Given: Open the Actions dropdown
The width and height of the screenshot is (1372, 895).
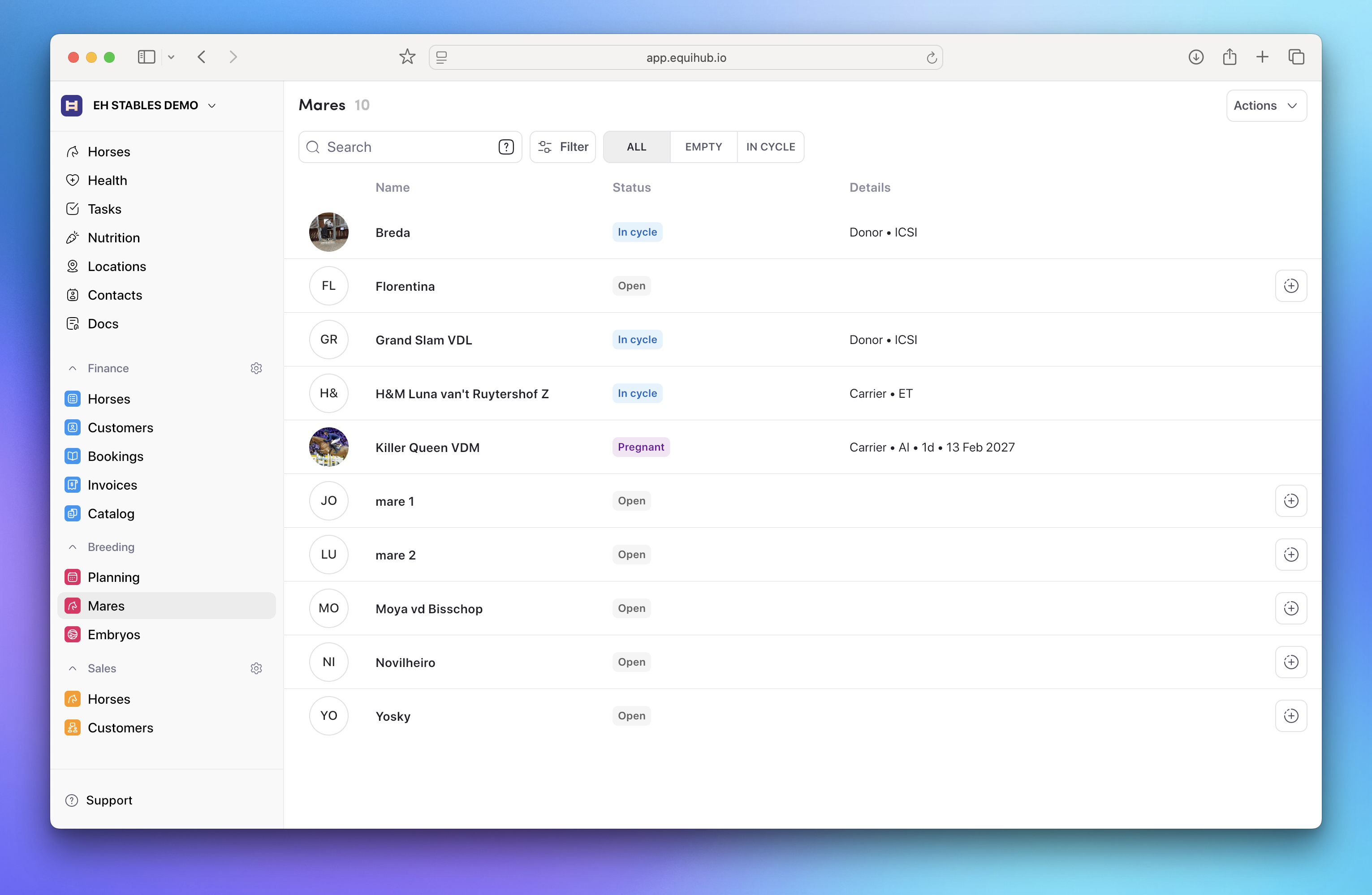Looking at the screenshot, I should 1265,105.
